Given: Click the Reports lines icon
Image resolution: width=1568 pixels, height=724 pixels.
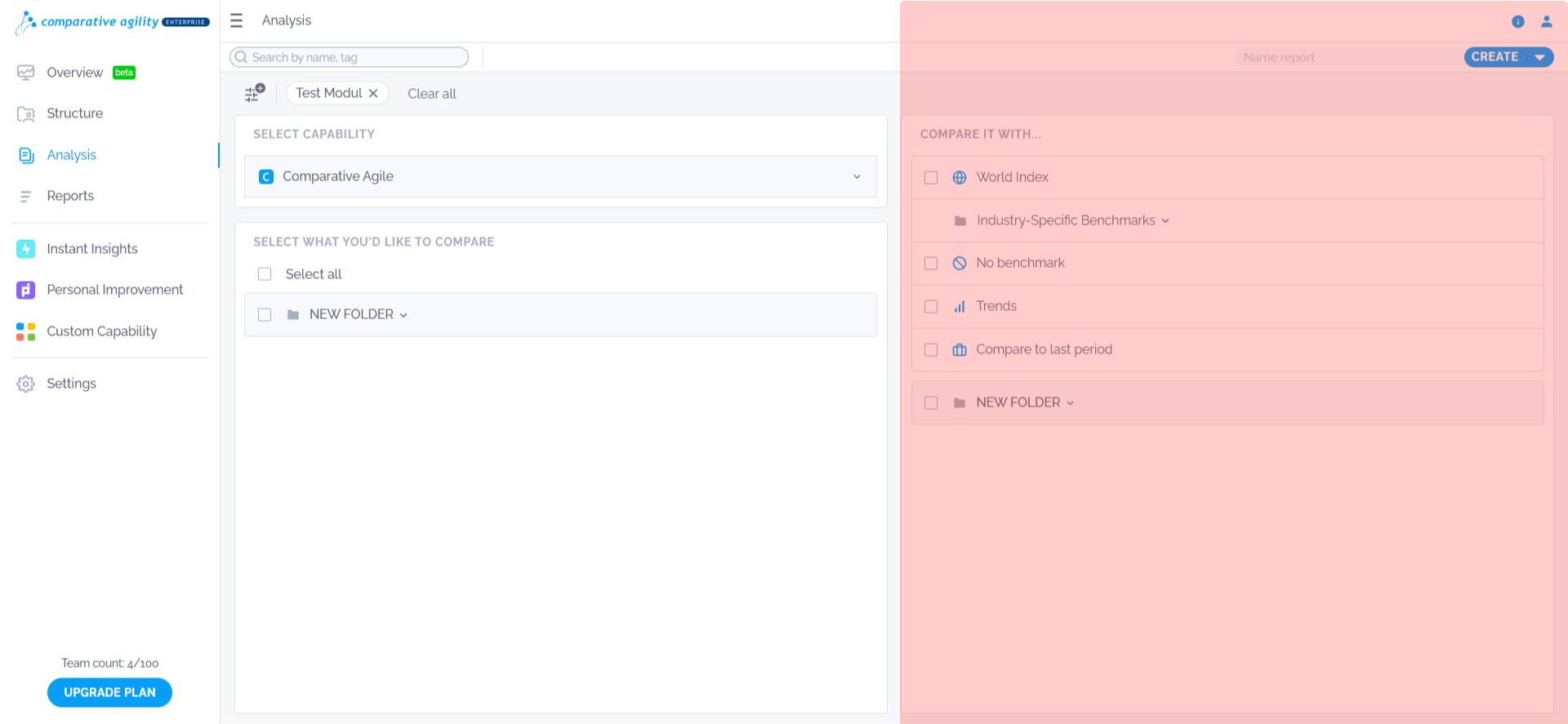Looking at the screenshot, I should point(25,197).
